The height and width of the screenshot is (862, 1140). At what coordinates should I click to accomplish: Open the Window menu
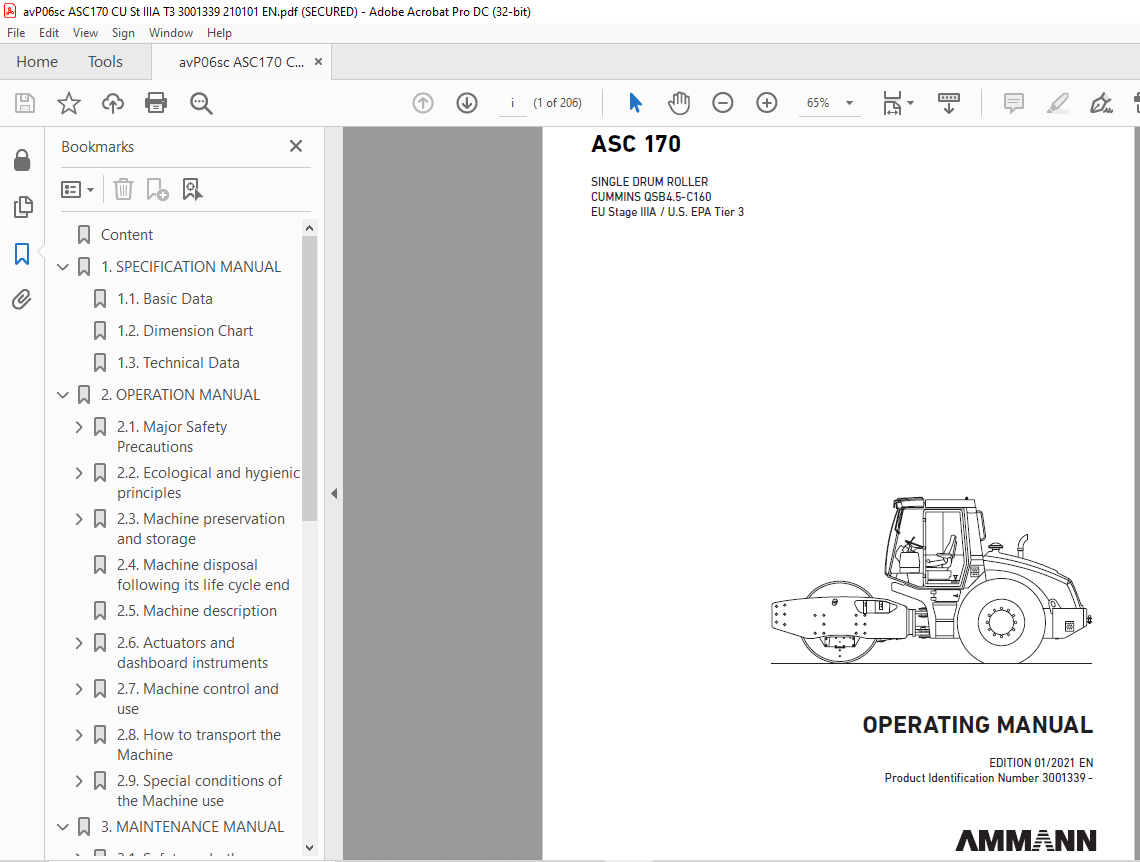click(171, 33)
